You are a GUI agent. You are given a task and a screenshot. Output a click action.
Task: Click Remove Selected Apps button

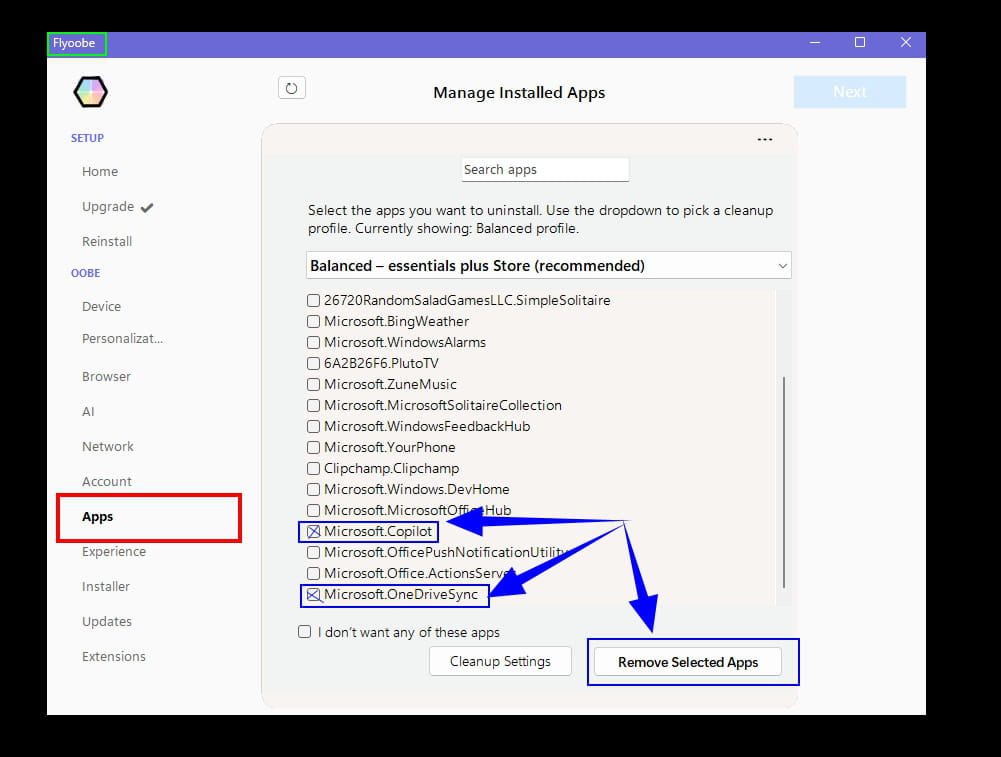(688, 662)
